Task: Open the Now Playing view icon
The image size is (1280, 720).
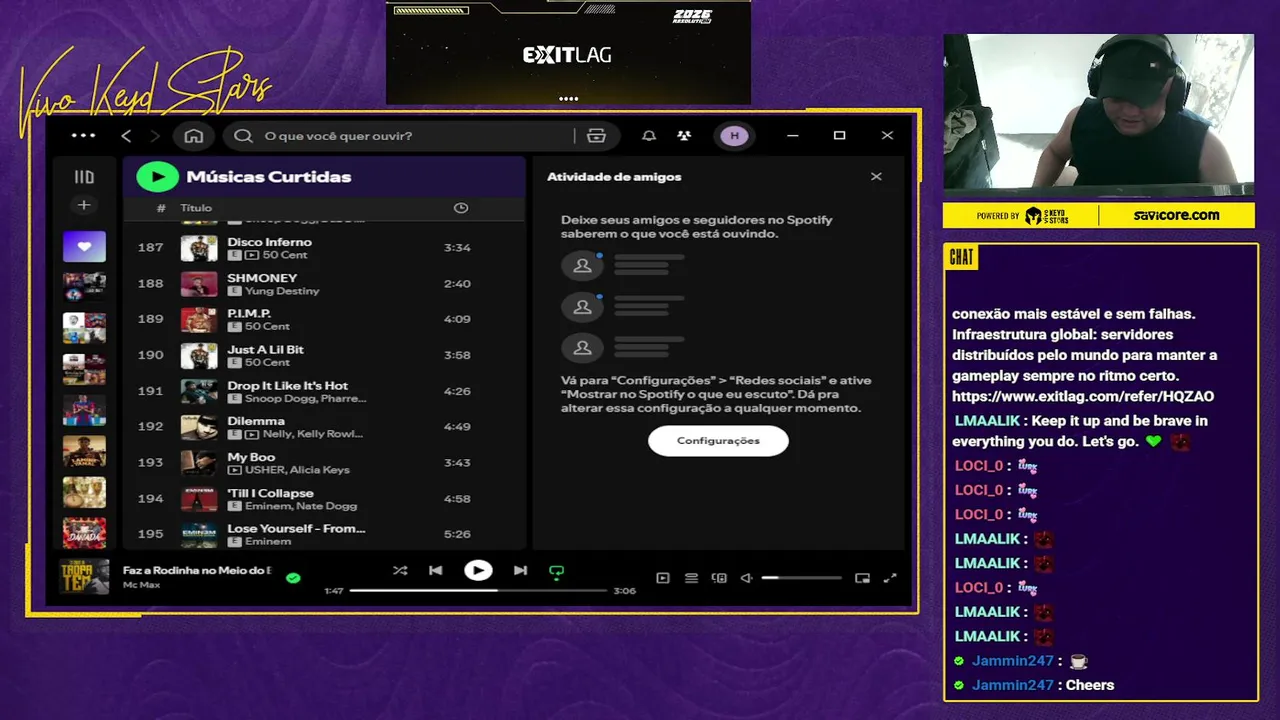Action: click(662, 578)
